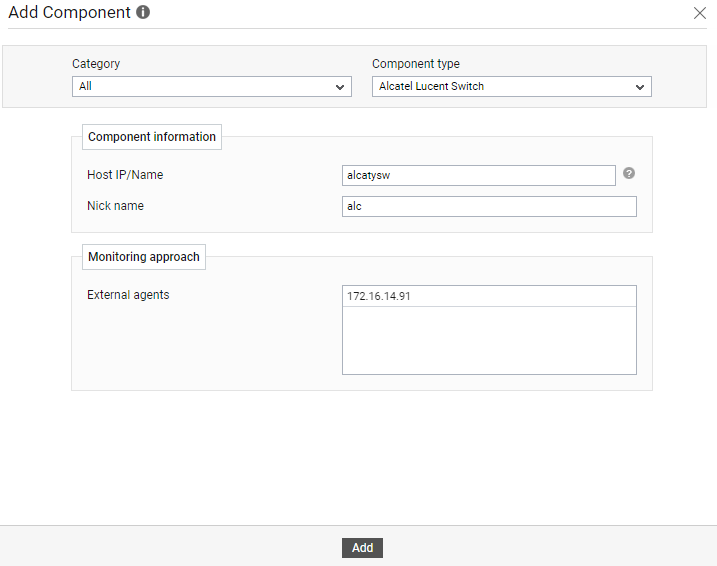The image size is (717, 566).
Task: Click the info icon beside Add Component
Action: [x=143, y=12]
